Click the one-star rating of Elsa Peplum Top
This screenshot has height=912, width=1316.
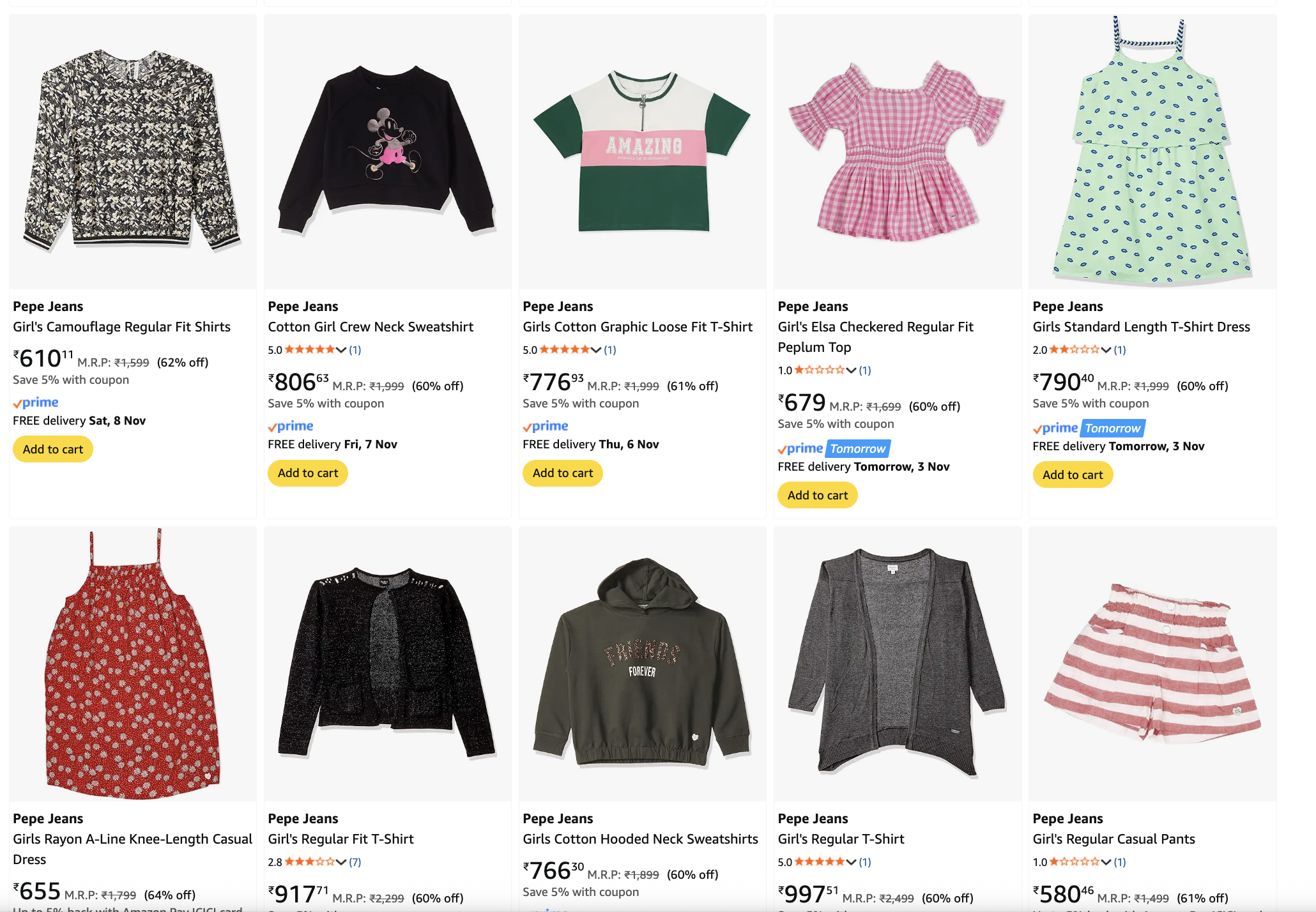coord(820,370)
